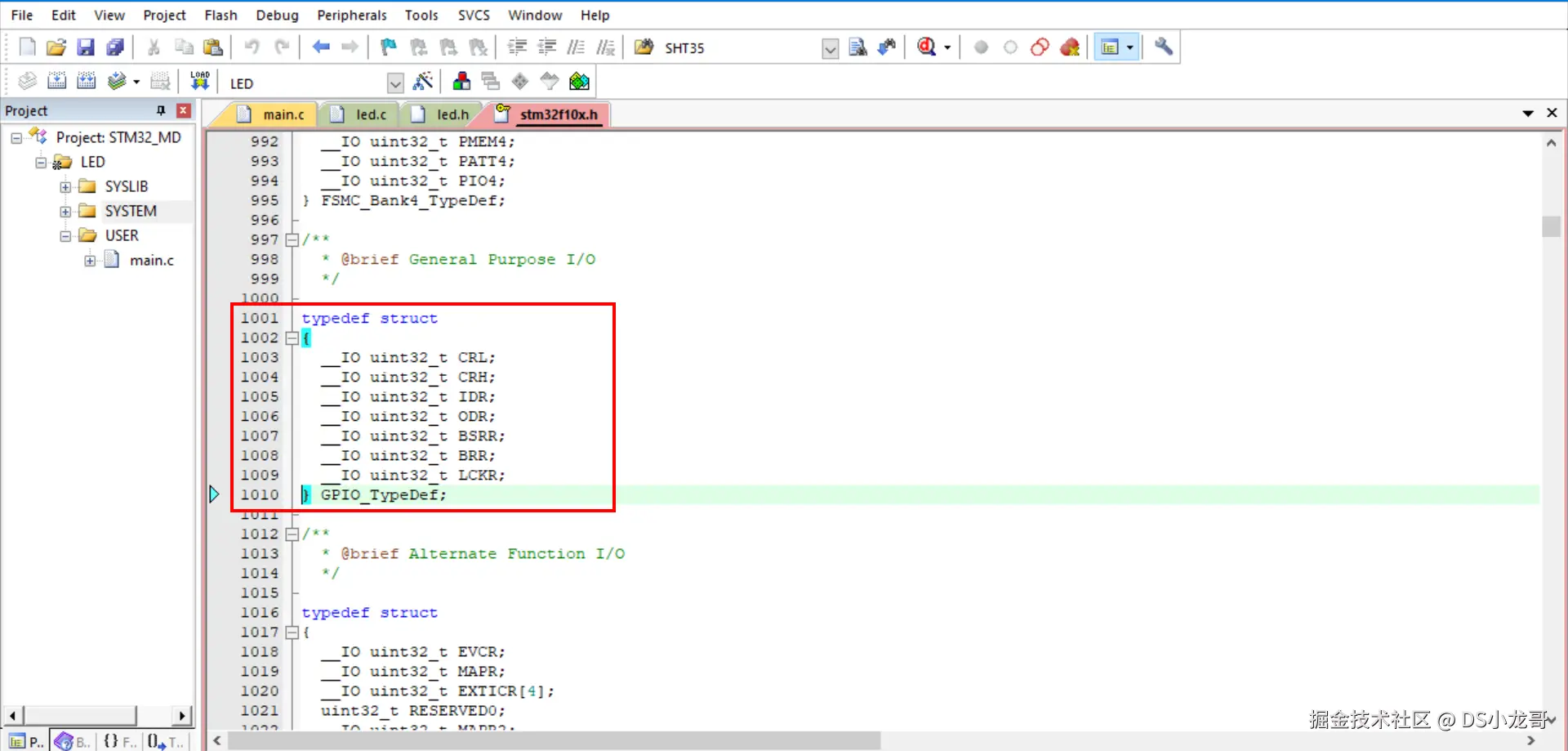Collapse the LED target node

41,163
